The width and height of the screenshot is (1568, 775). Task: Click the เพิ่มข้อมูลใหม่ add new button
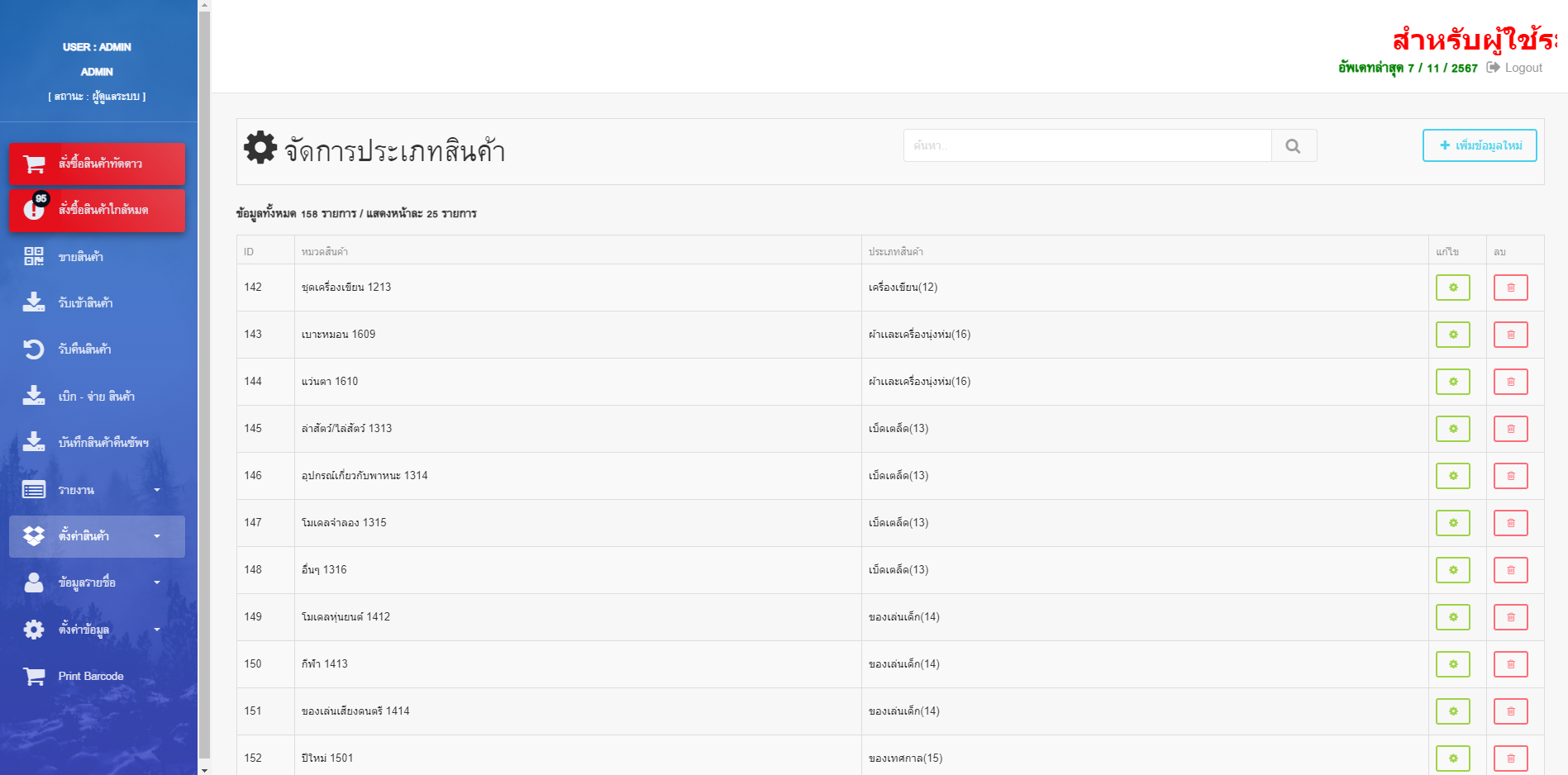tap(1479, 145)
